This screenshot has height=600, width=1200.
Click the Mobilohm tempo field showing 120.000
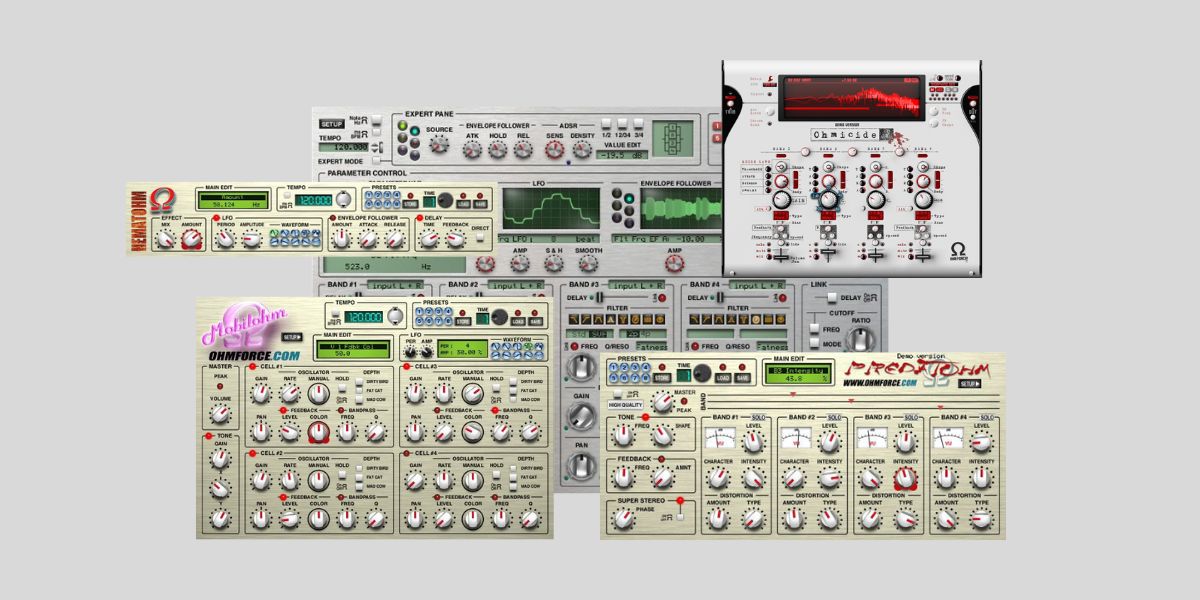click(x=364, y=317)
